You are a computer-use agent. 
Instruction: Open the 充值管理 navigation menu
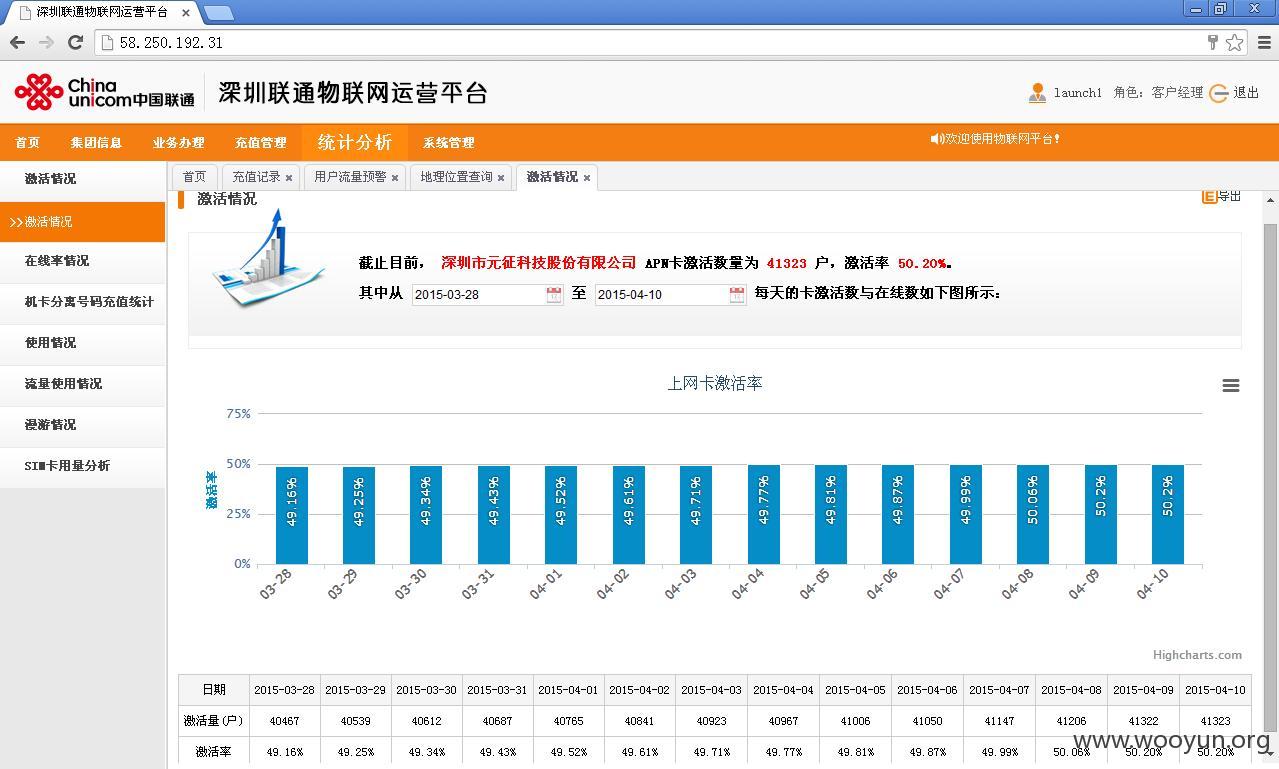point(260,143)
